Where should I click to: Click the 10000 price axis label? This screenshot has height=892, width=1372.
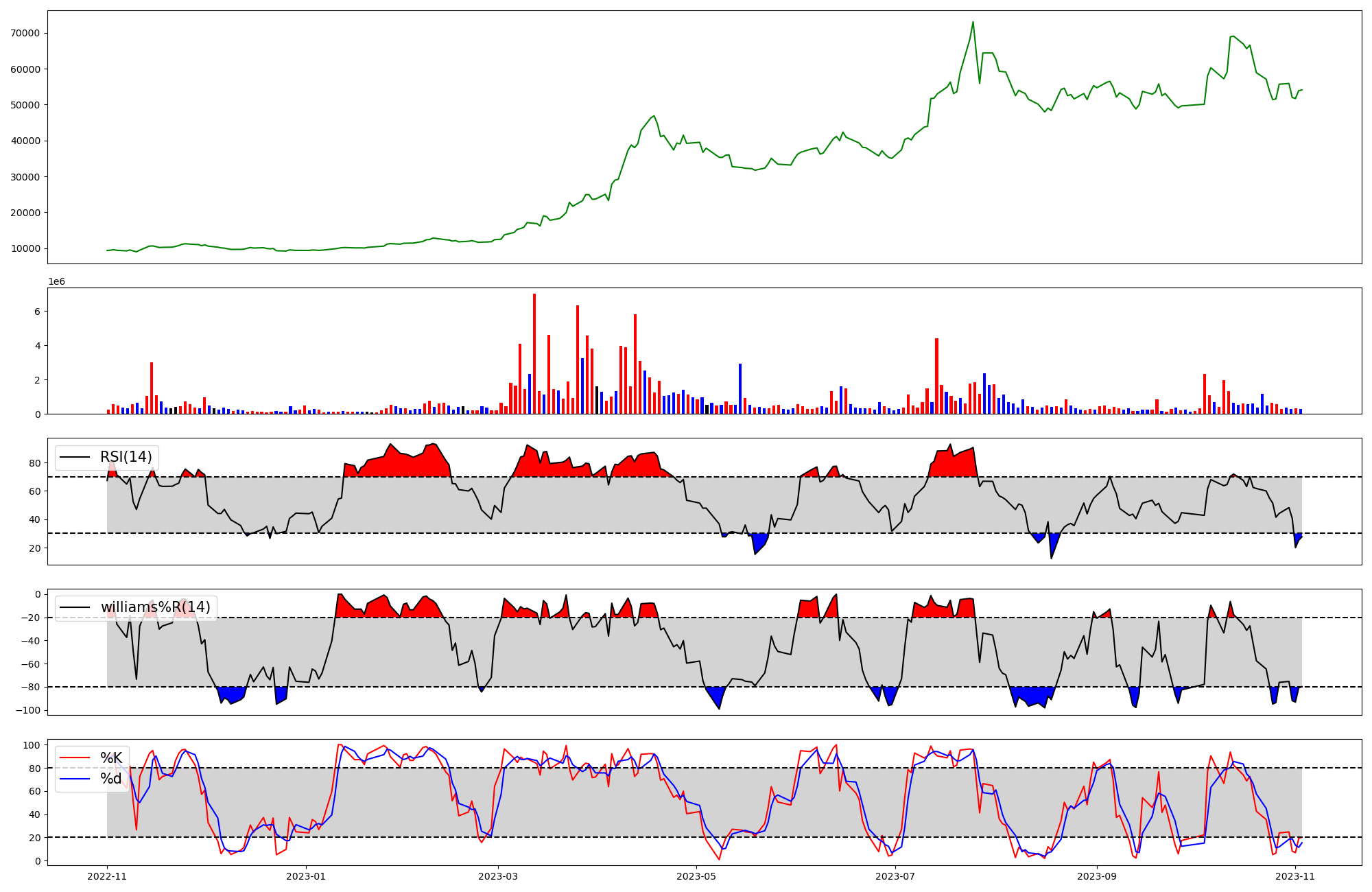click(26, 248)
